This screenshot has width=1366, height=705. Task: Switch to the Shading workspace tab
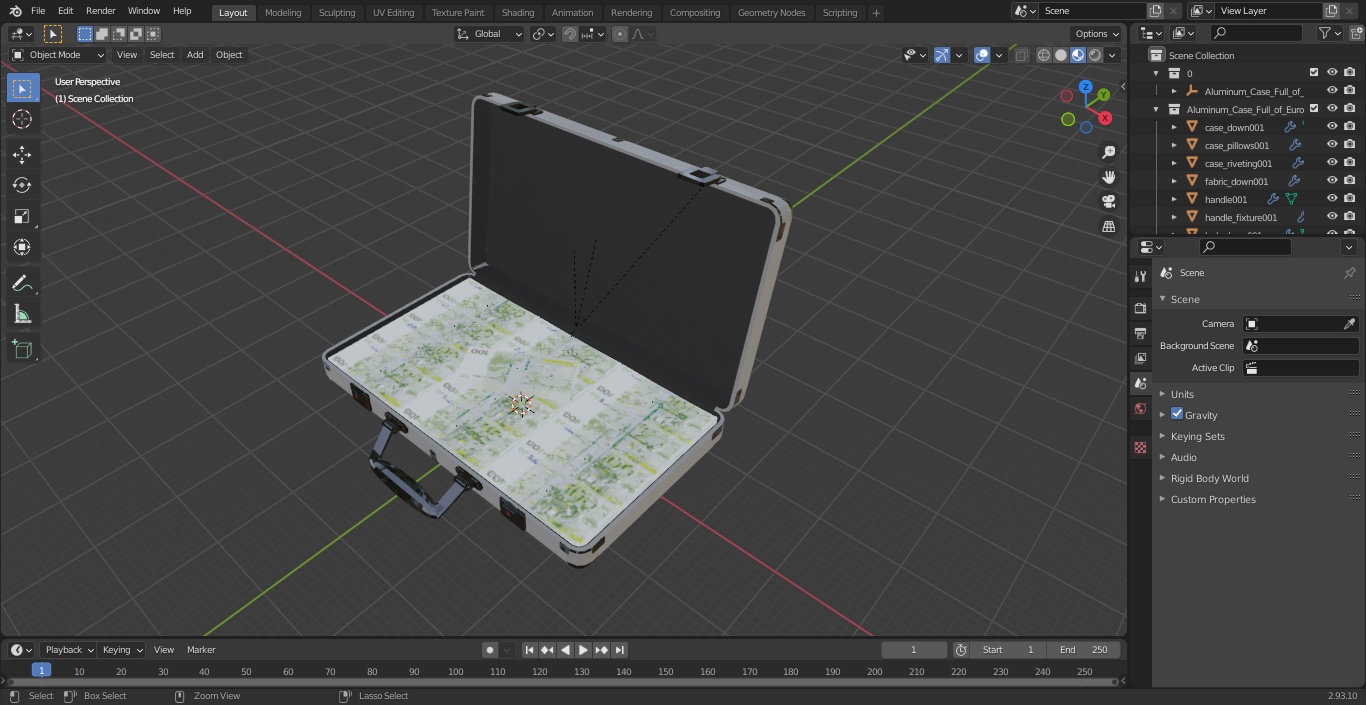coord(518,12)
